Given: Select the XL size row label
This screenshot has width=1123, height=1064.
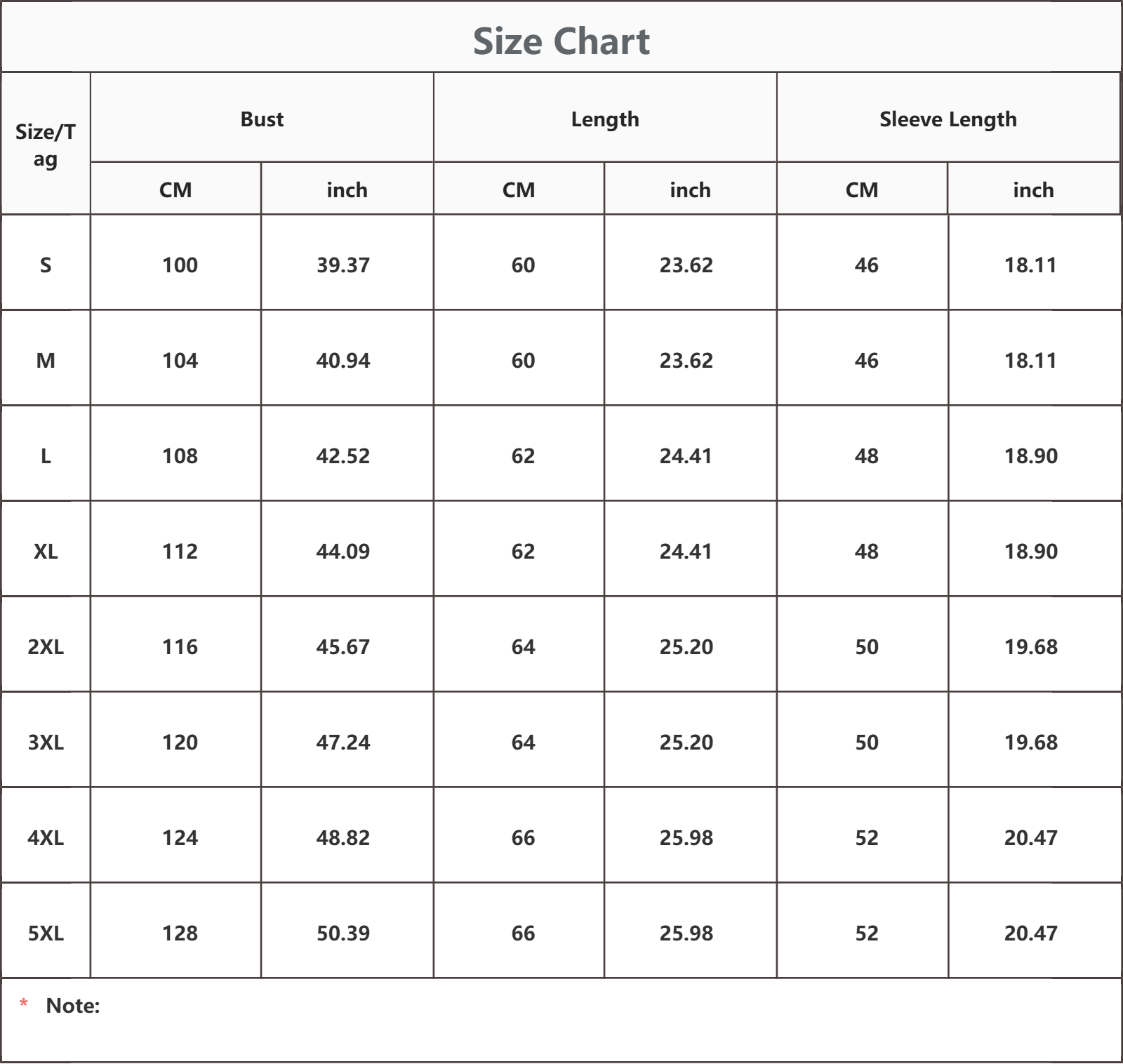Looking at the screenshot, I should coord(46,551).
